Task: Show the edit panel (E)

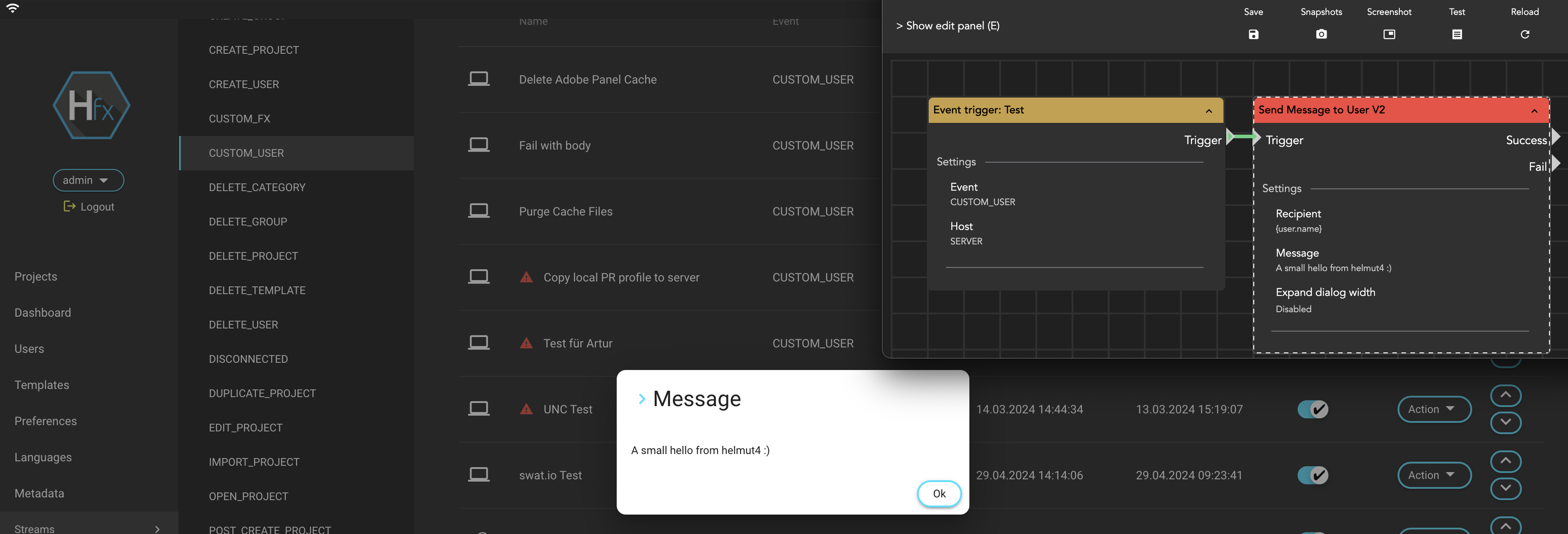Action: (x=947, y=26)
